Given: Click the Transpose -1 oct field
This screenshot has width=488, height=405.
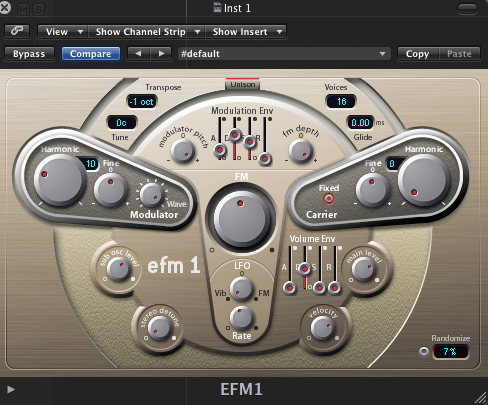Looking at the screenshot, I should tap(142, 102).
